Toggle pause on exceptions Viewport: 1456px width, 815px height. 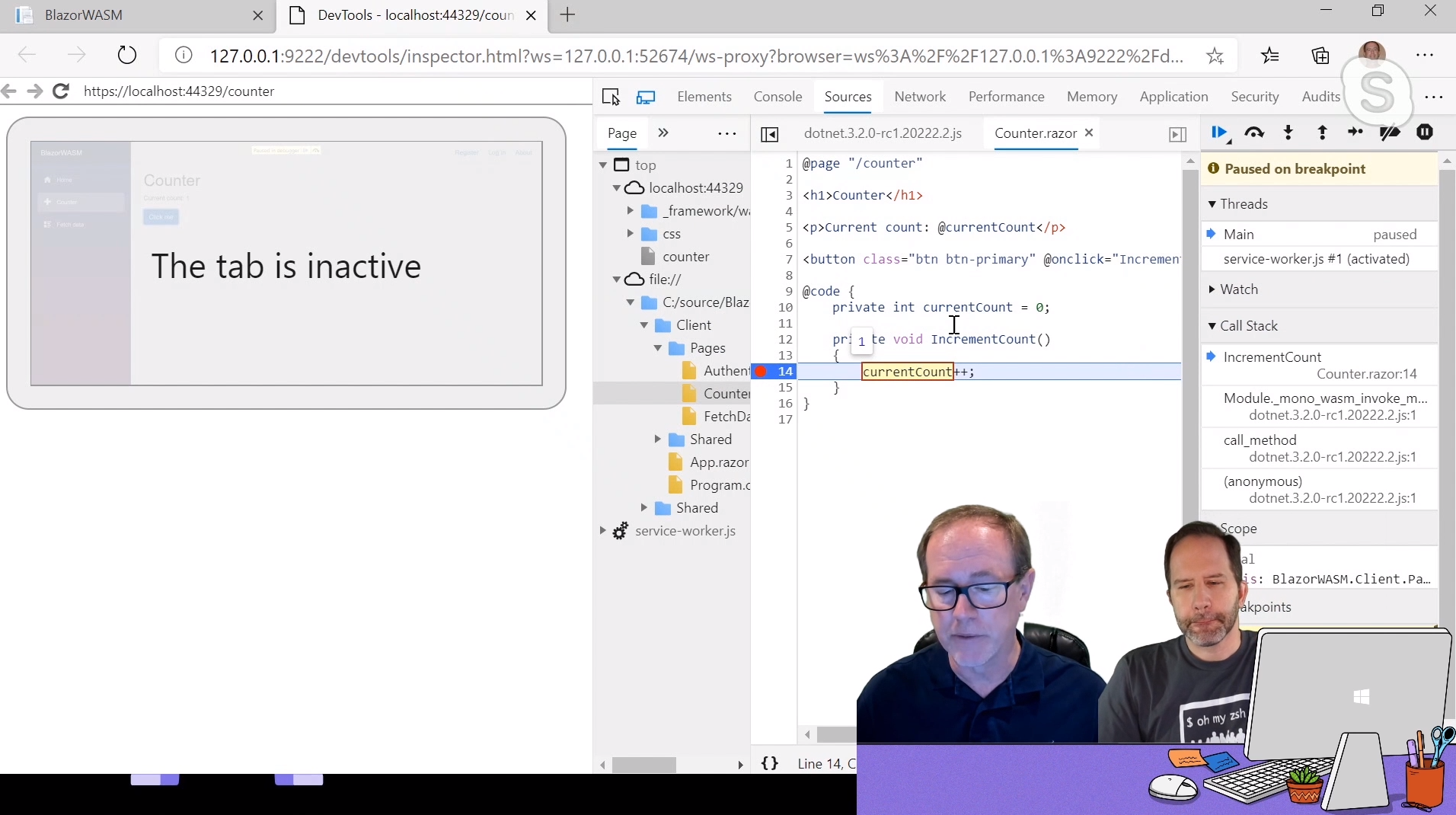coord(1425,133)
